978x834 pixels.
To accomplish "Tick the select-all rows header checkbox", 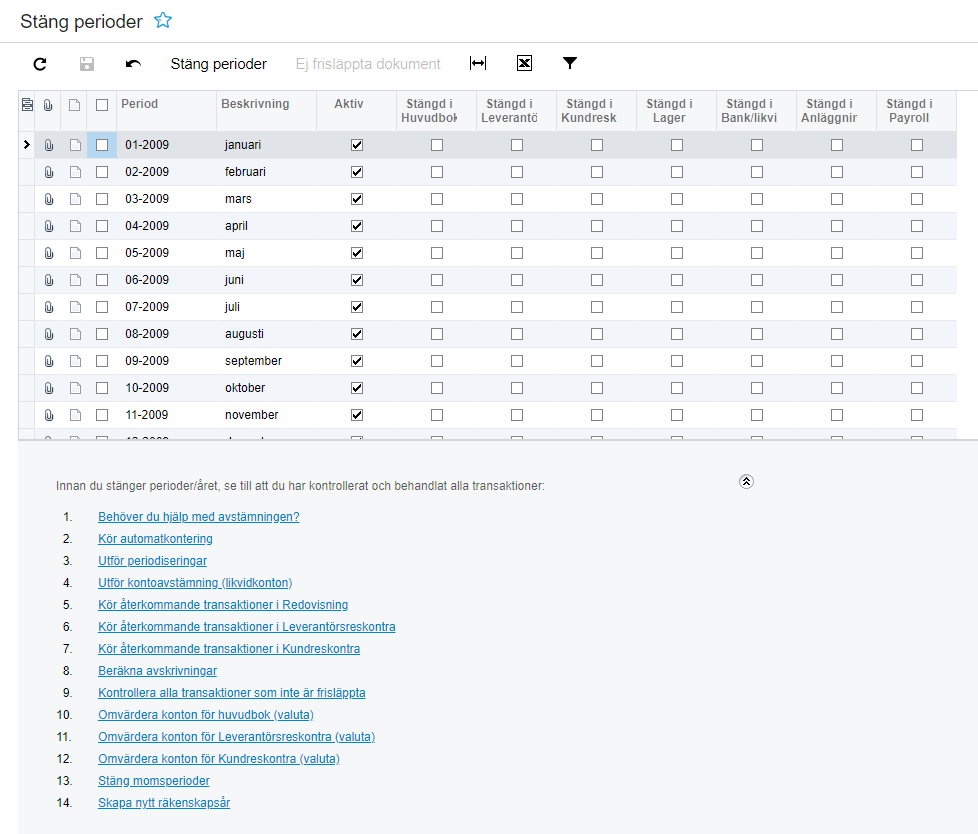I will pos(102,104).
